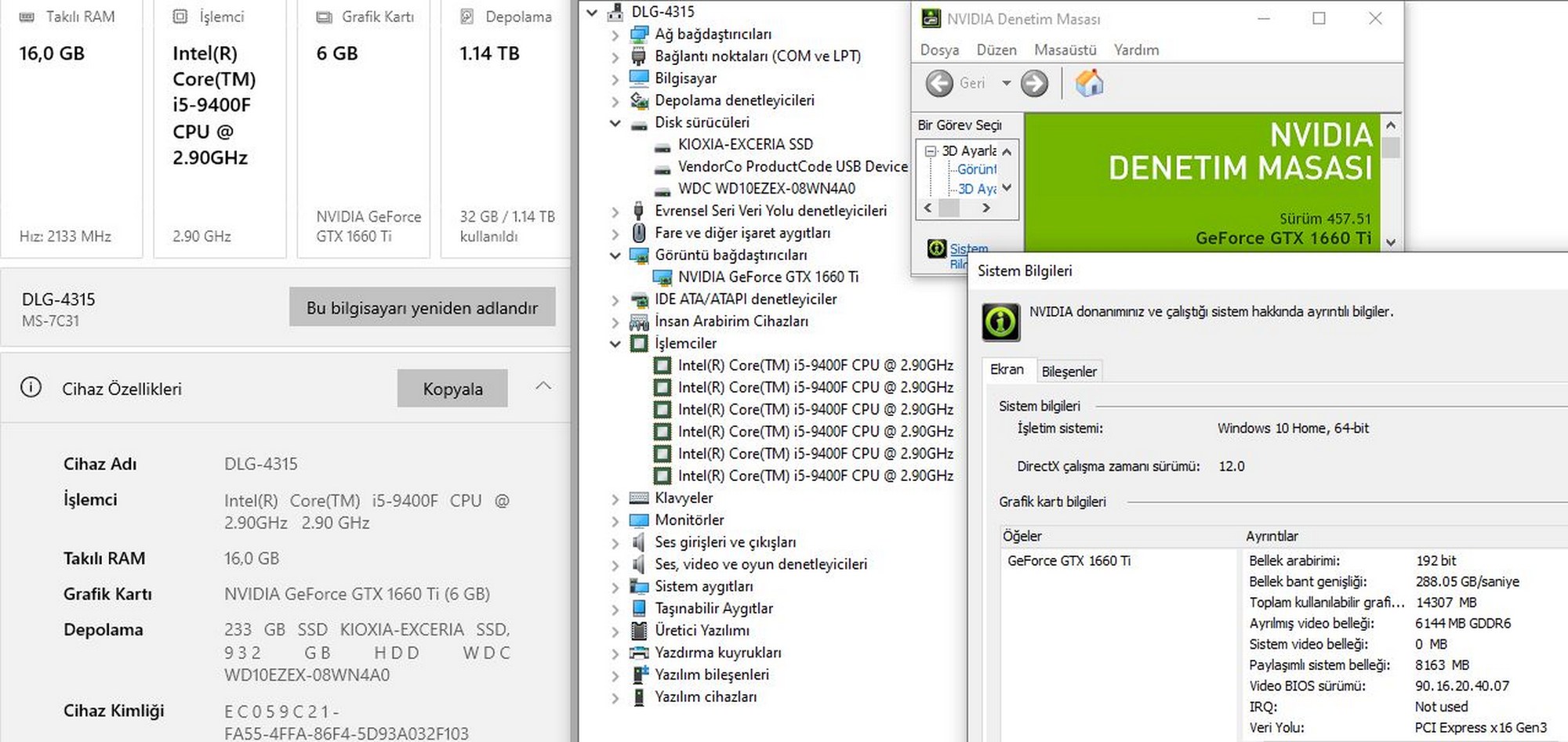This screenshot has height=742, width=1568.
Task: Select NVIDIA GeForce GTX 1660 Ti display adapter
Action: coord(768,277)
